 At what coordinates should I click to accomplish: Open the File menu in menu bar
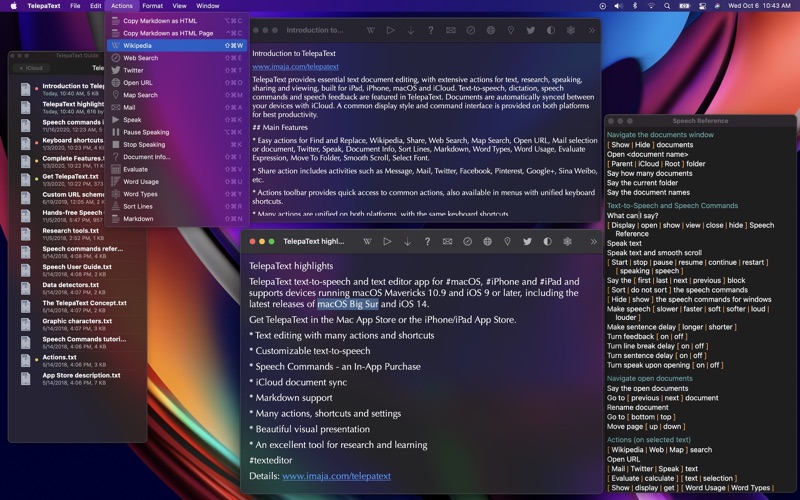pyautogui.click(x=75, y=6)
